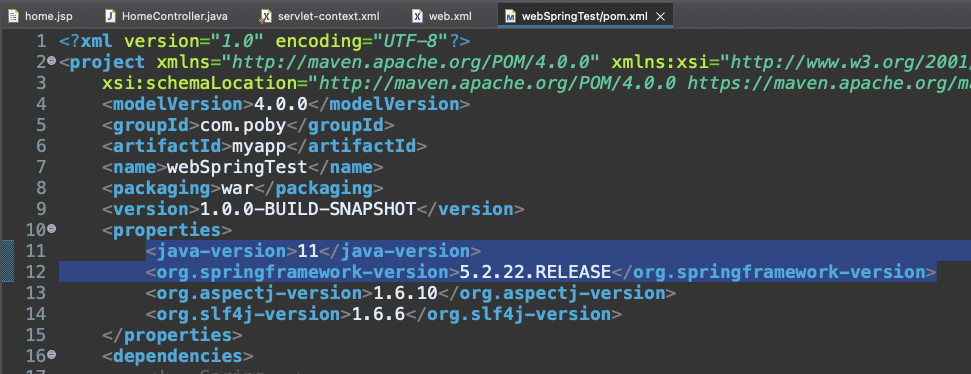
Task: Click the Maven pom.xml file icon
Action: pos(510,16)
